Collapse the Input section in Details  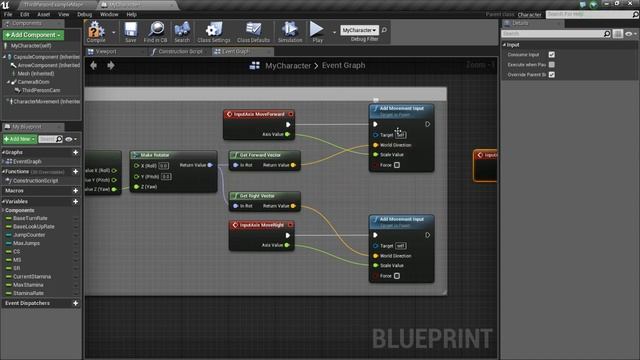504,45
